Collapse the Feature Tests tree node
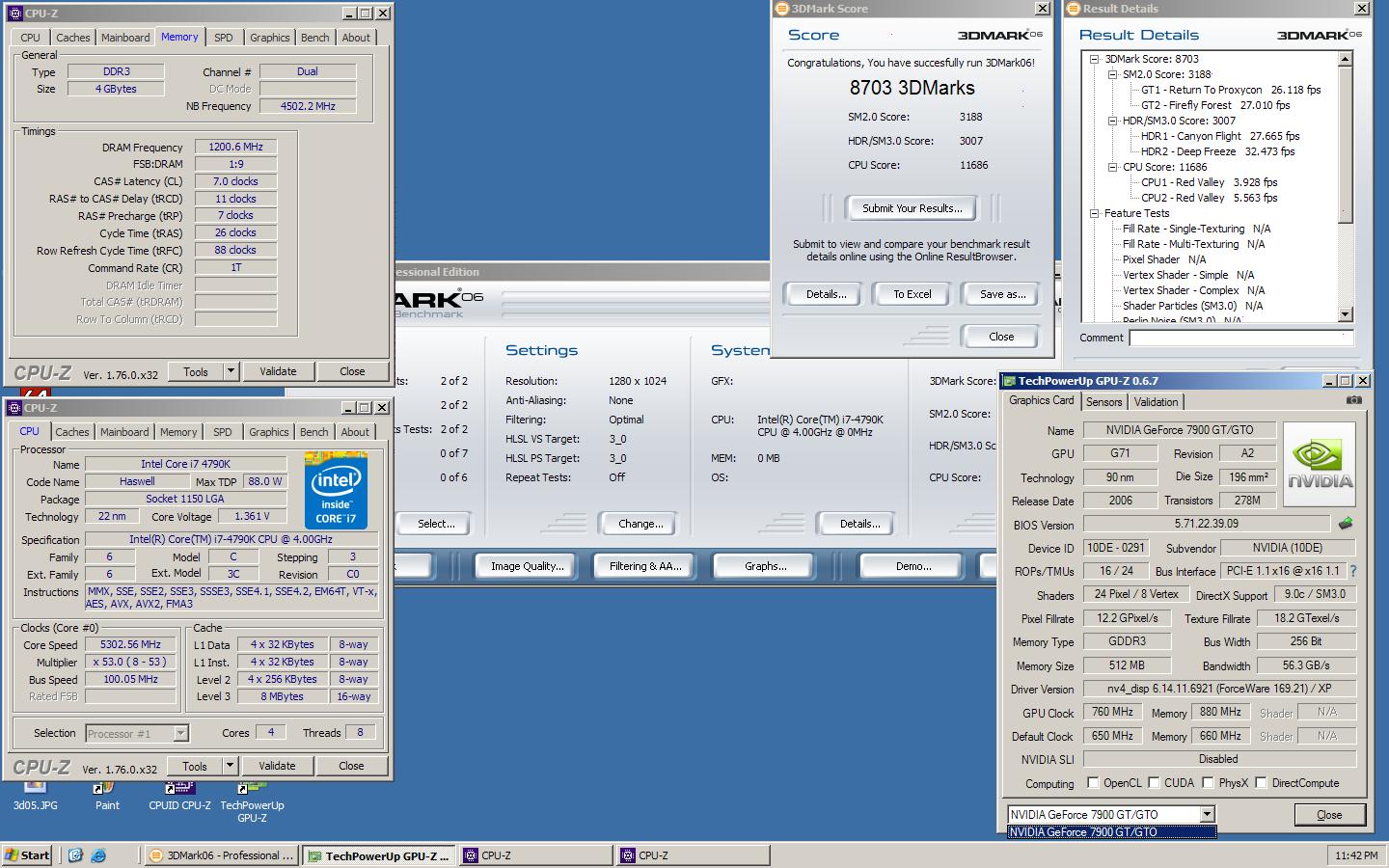Image resolution: width=1389 pixels, height=868 pixels. pyautogui.click(x=1095, y=213)
